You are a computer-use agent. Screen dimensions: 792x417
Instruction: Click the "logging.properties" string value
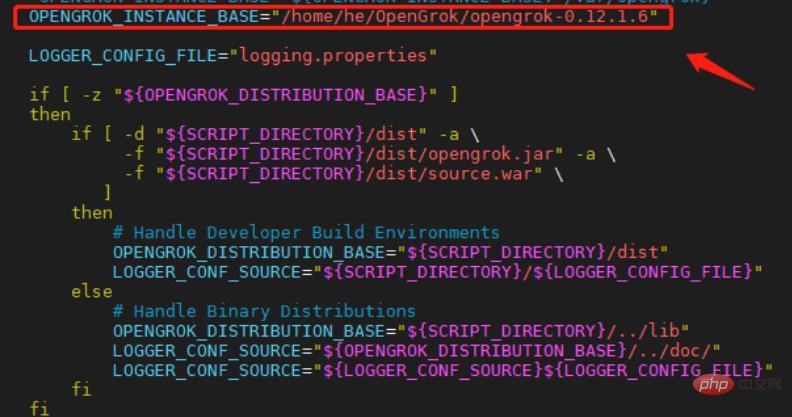pos(333,56)
